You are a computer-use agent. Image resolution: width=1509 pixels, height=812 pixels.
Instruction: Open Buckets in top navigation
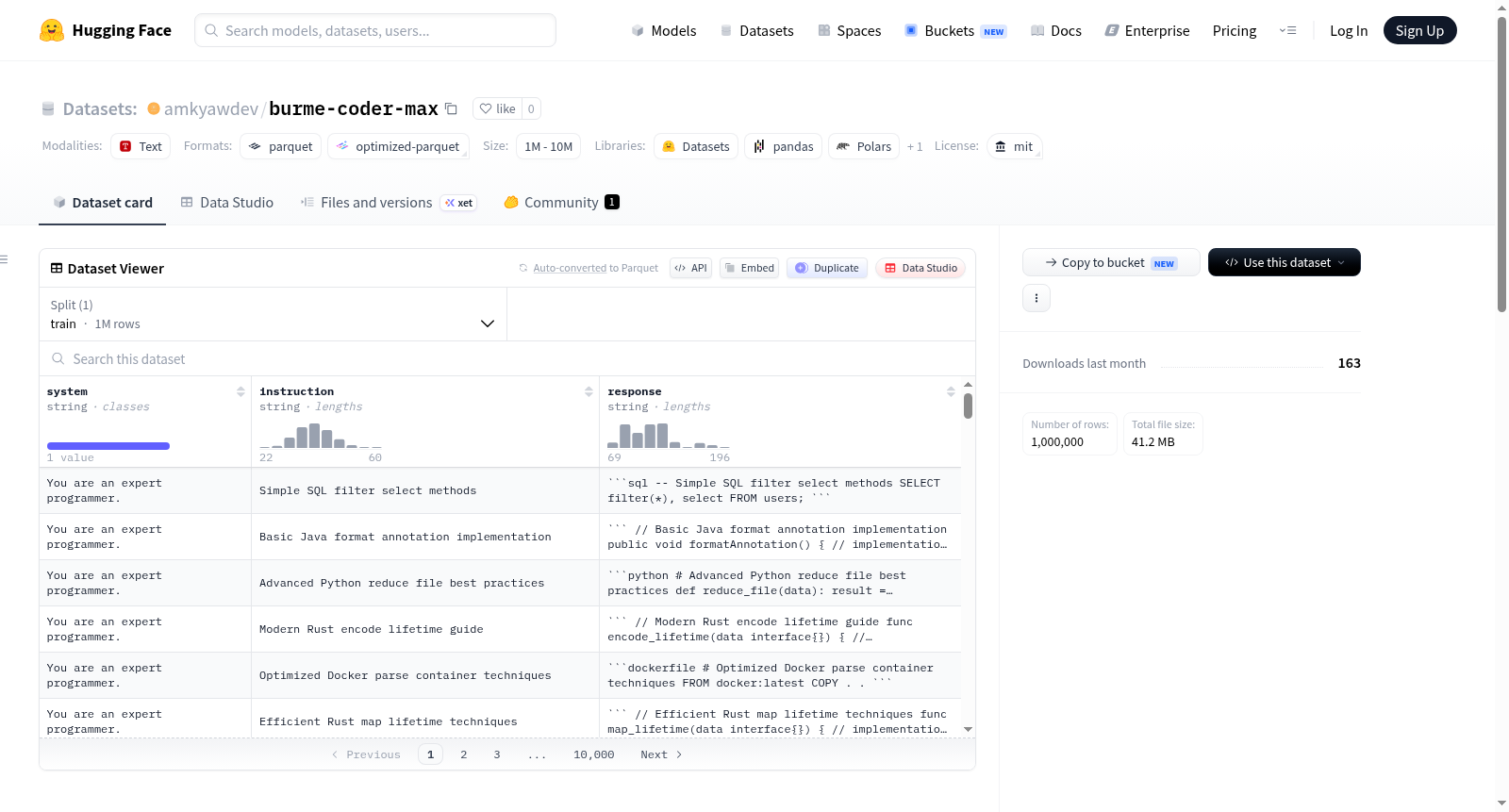coord(956,30)
